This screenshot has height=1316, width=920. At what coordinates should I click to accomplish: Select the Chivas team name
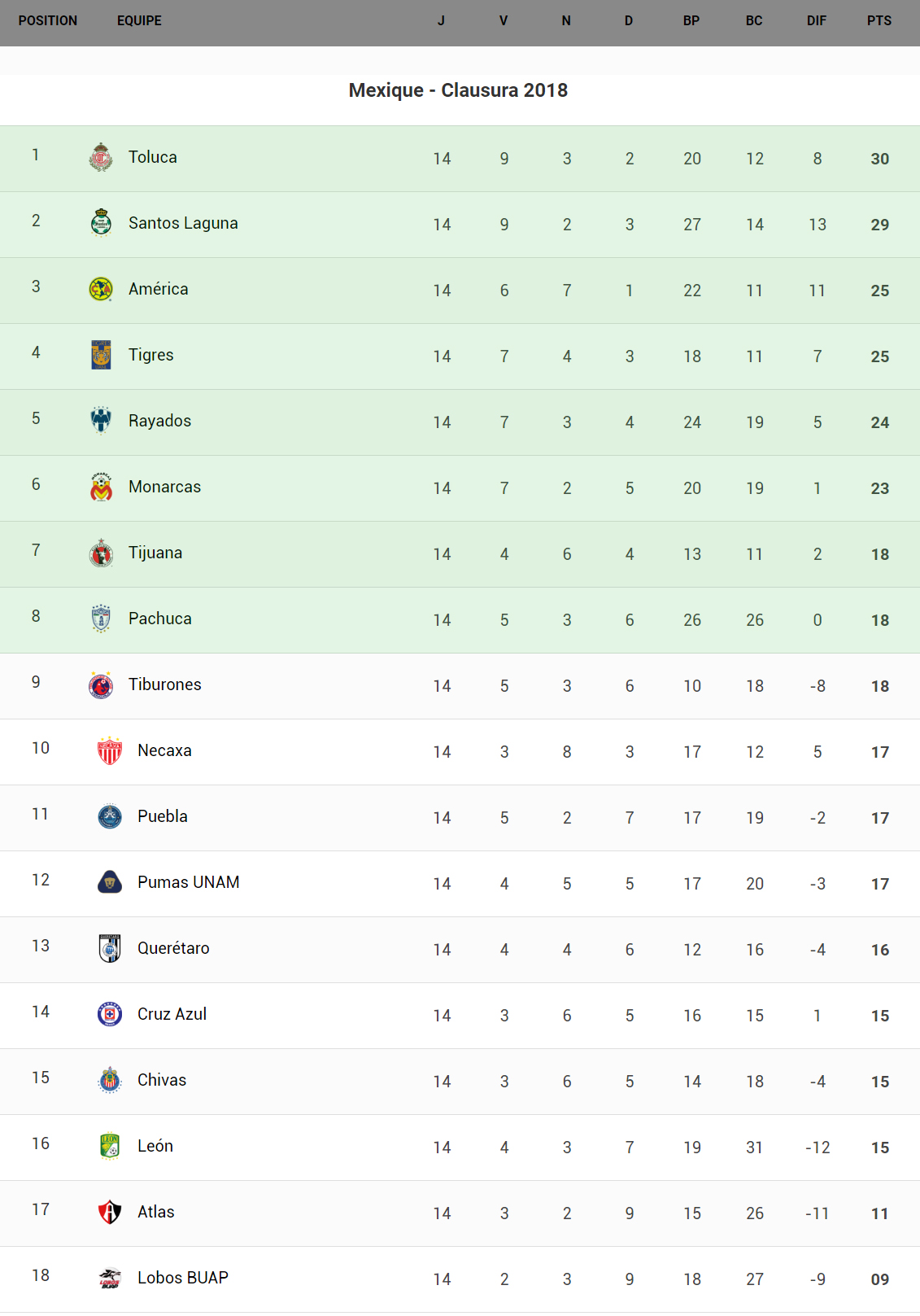[x=162, y=1080]
